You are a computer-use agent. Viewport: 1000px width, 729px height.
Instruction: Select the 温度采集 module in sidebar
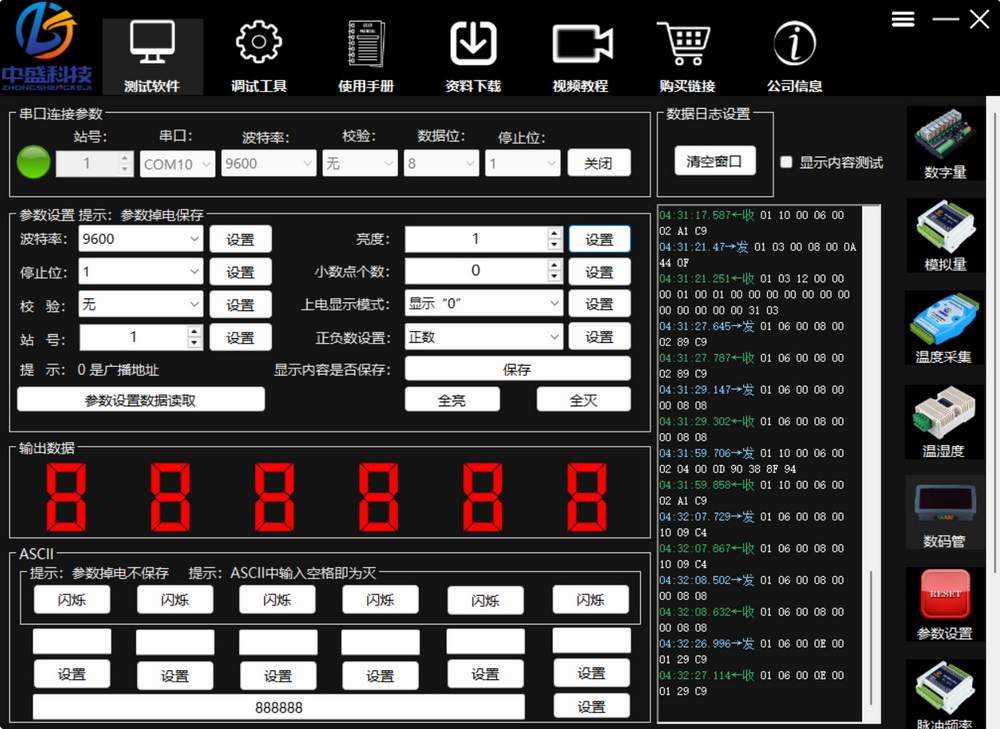pyautogui.click(x=944, y=320)
